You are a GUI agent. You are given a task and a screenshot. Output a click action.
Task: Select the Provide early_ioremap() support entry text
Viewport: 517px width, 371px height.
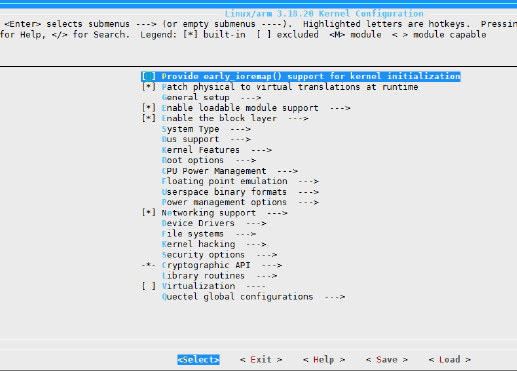pos(311,76)
